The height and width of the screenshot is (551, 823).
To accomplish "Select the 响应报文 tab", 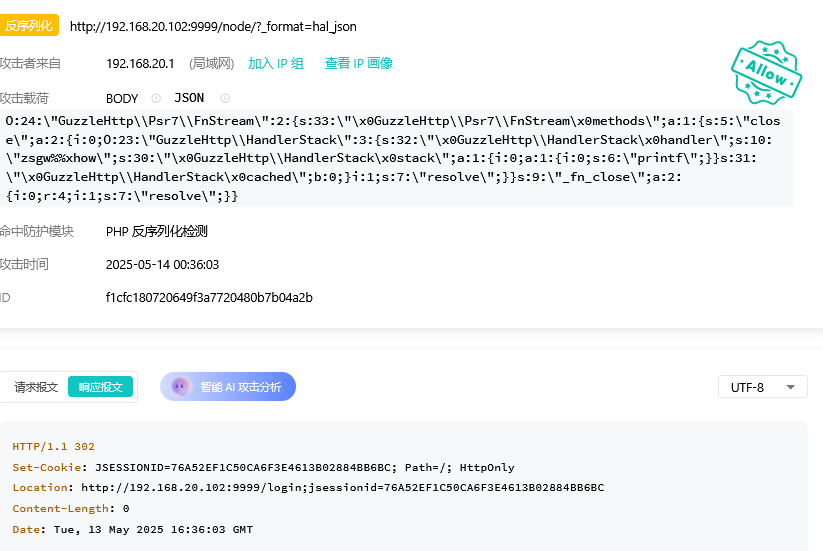I will [100, 387].
